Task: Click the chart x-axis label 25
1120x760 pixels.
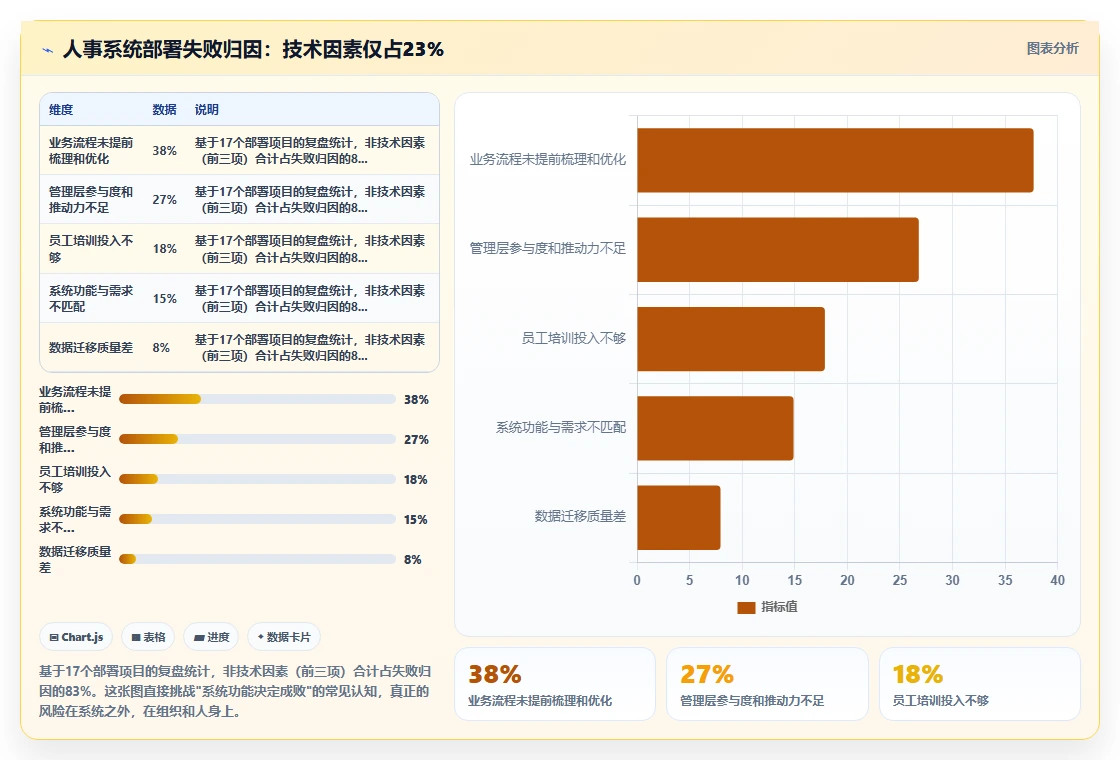Action: pyautogui.click(x=899, y=581)
